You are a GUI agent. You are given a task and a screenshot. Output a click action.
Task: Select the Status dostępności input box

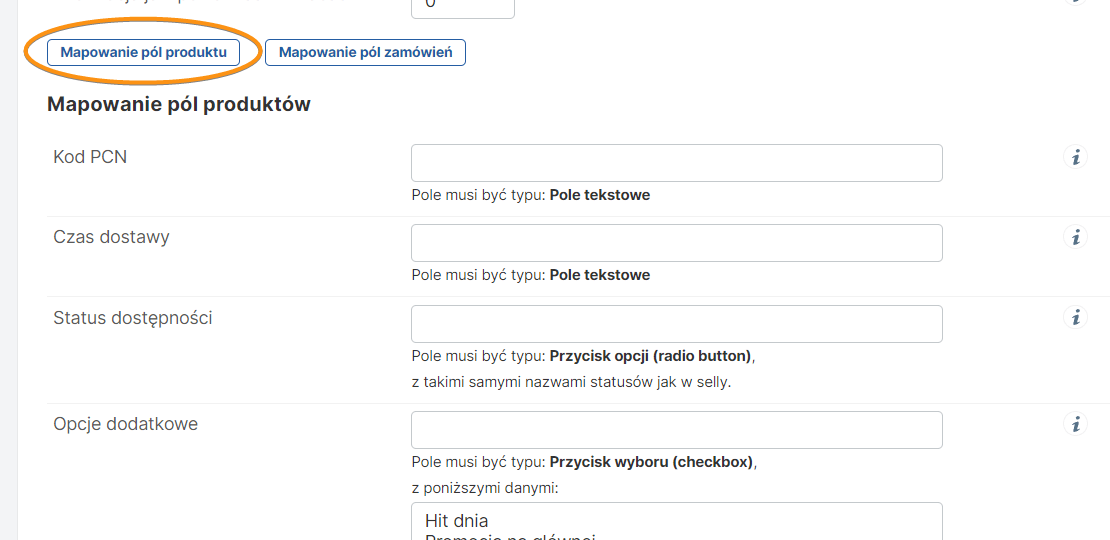coord(676,324)
